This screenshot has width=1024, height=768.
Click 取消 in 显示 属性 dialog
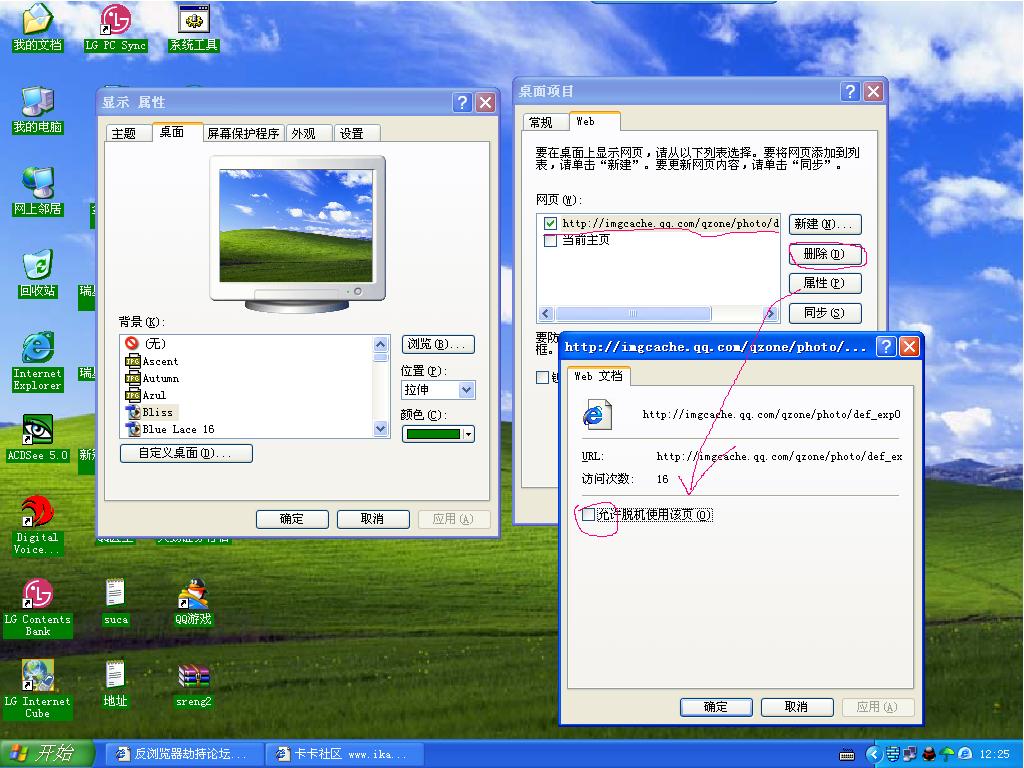pos(373,519)
